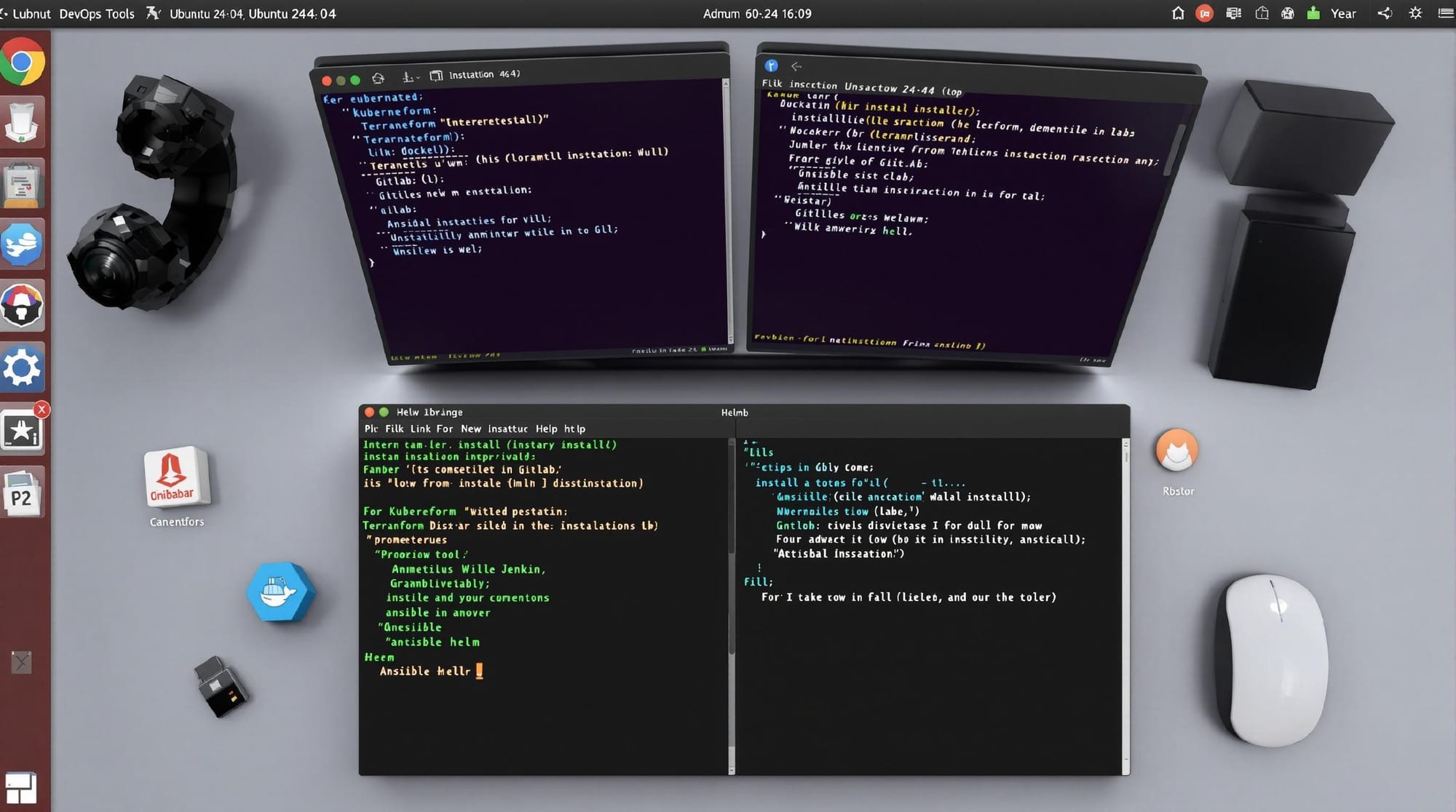Launch the clipboard files icon in dock
The image size is (1456, 812).
coord(22,183)
